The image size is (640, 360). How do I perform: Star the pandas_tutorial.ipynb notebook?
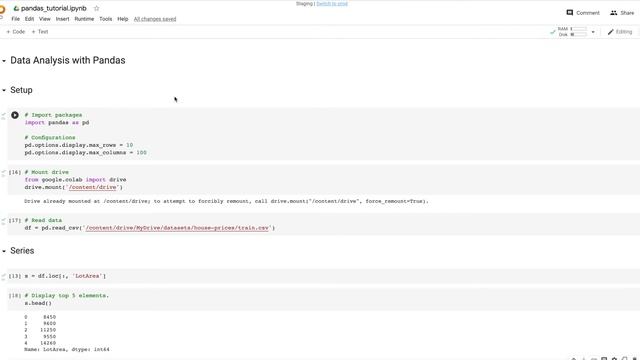click(x=96, y=8)
